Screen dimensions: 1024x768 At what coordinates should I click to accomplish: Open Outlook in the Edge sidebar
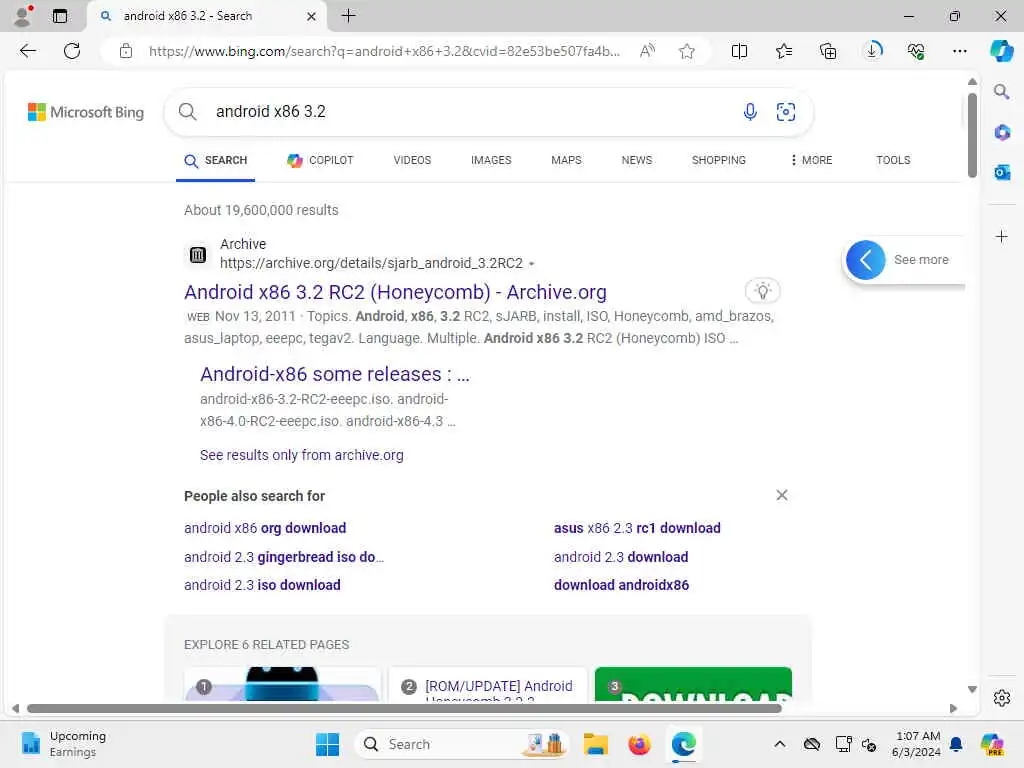(1002, 173)
